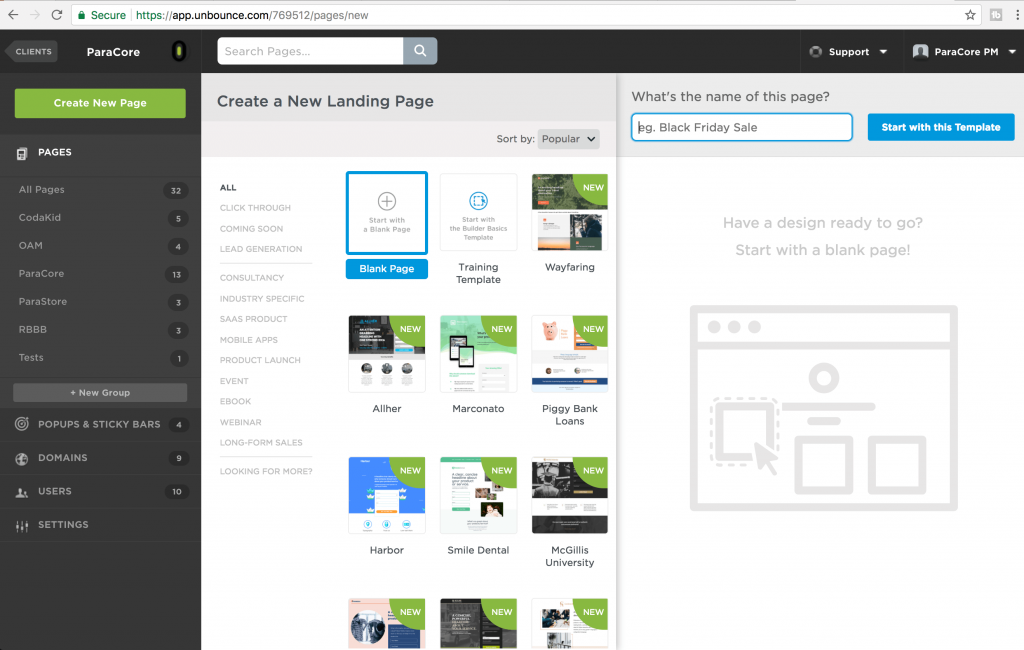Click the browser address bar URL

(x=252, y=15)
